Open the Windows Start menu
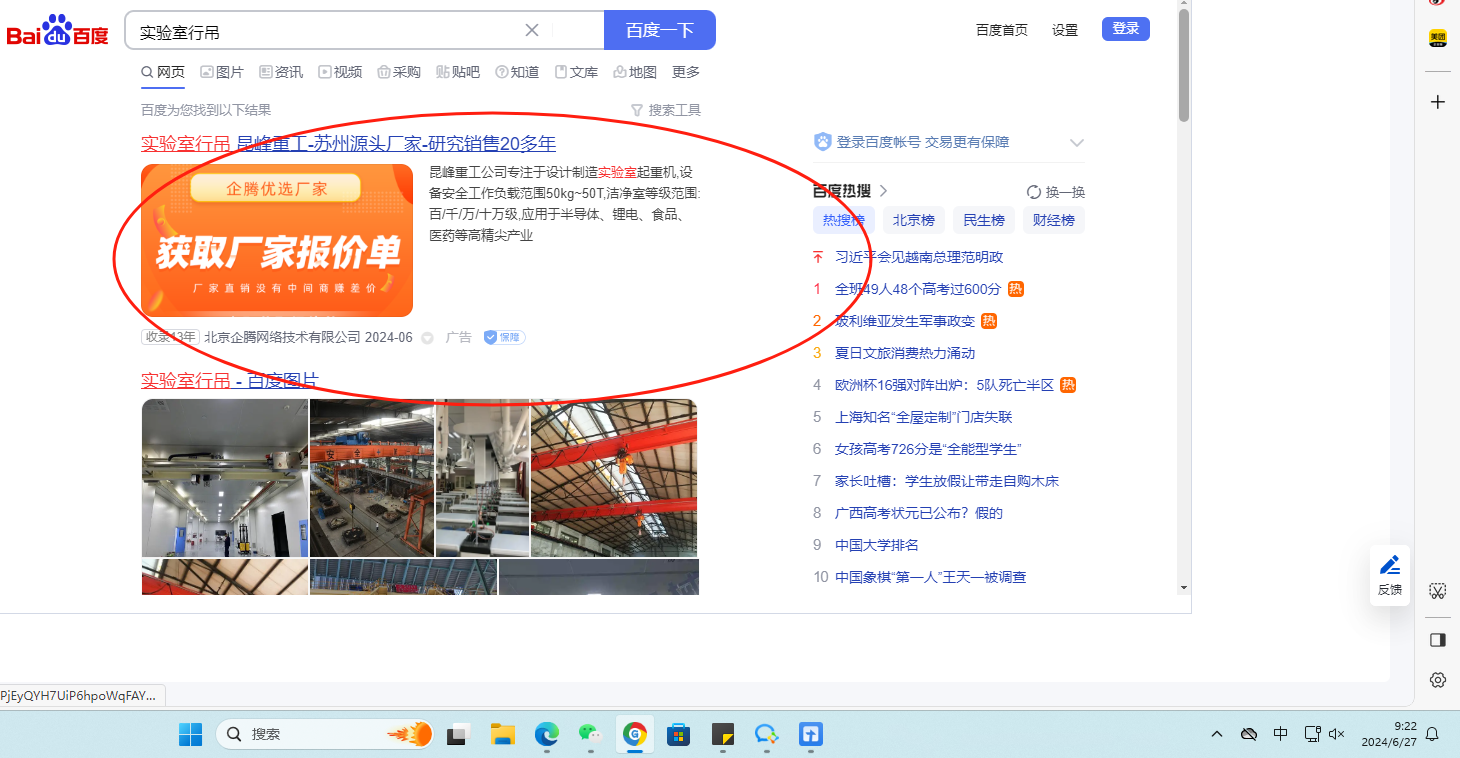 pos(190,734)
